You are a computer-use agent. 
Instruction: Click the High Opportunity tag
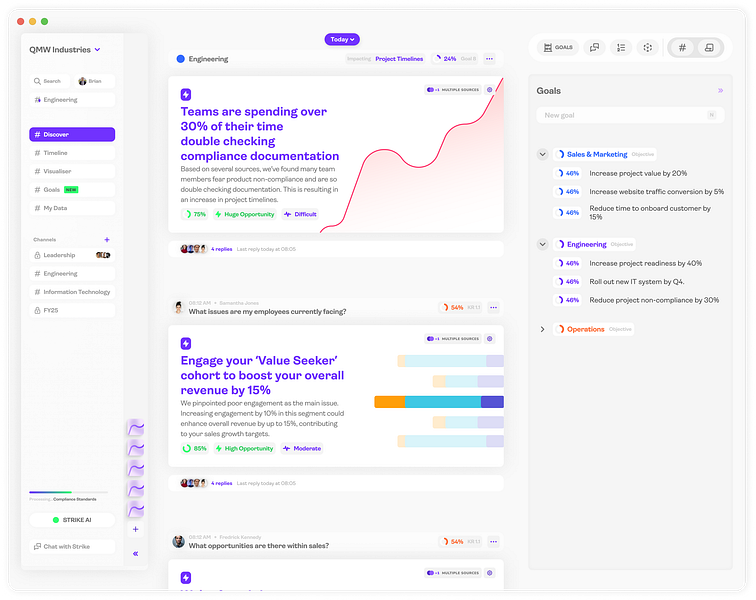[x=244, y=449]
